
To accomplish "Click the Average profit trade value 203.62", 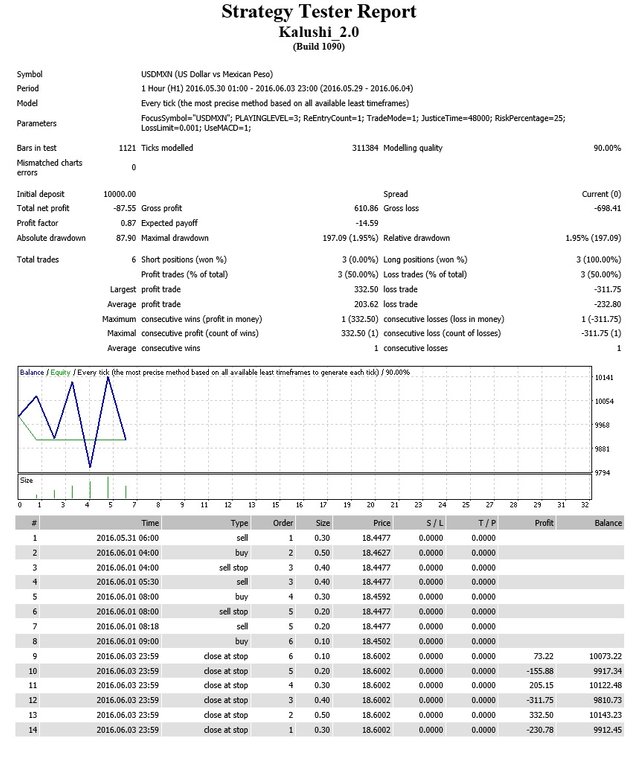I will click(366, 304).
